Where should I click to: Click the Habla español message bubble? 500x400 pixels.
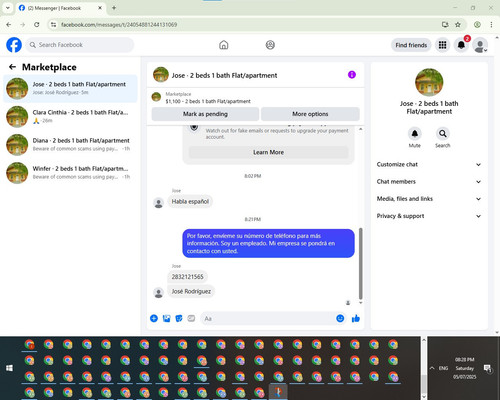coord(190,201)
